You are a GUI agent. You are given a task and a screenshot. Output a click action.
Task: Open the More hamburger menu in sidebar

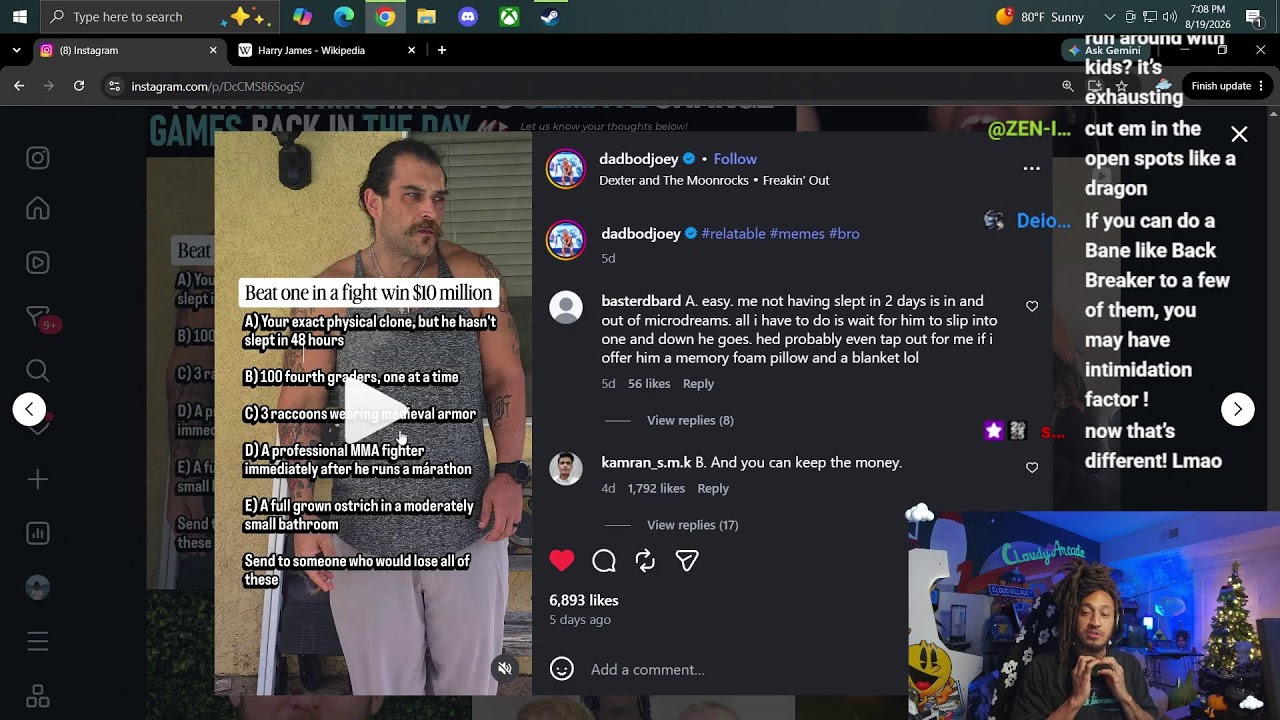coord(38,641)
